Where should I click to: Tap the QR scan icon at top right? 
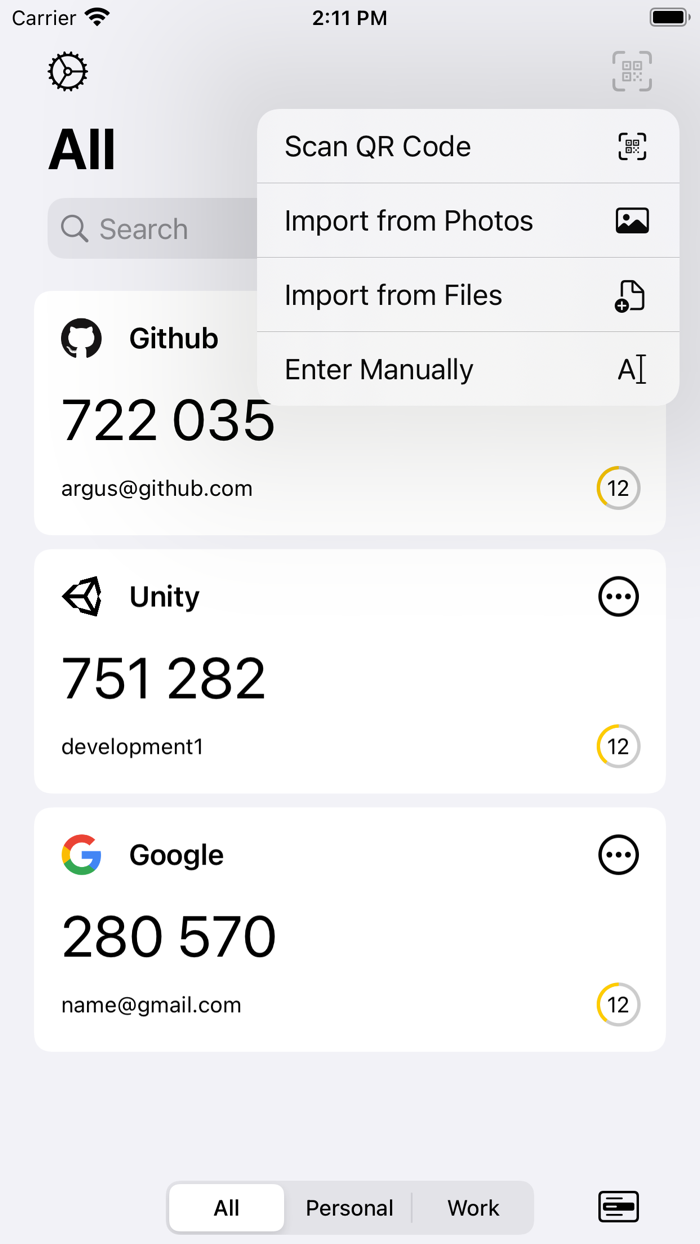coord(632,72)
